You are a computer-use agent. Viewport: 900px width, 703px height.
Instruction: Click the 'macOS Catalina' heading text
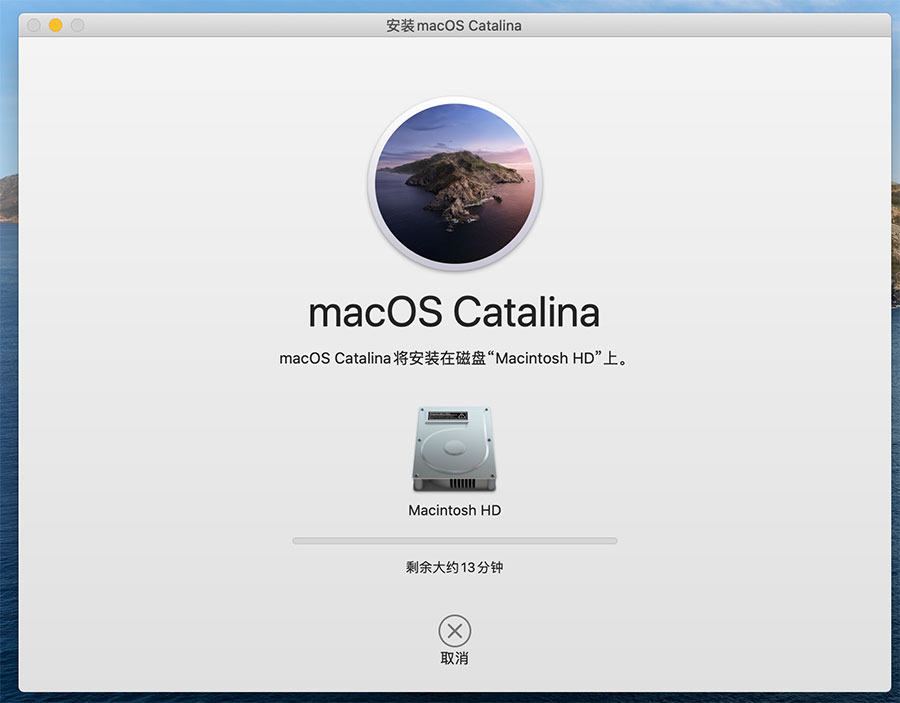454,312
